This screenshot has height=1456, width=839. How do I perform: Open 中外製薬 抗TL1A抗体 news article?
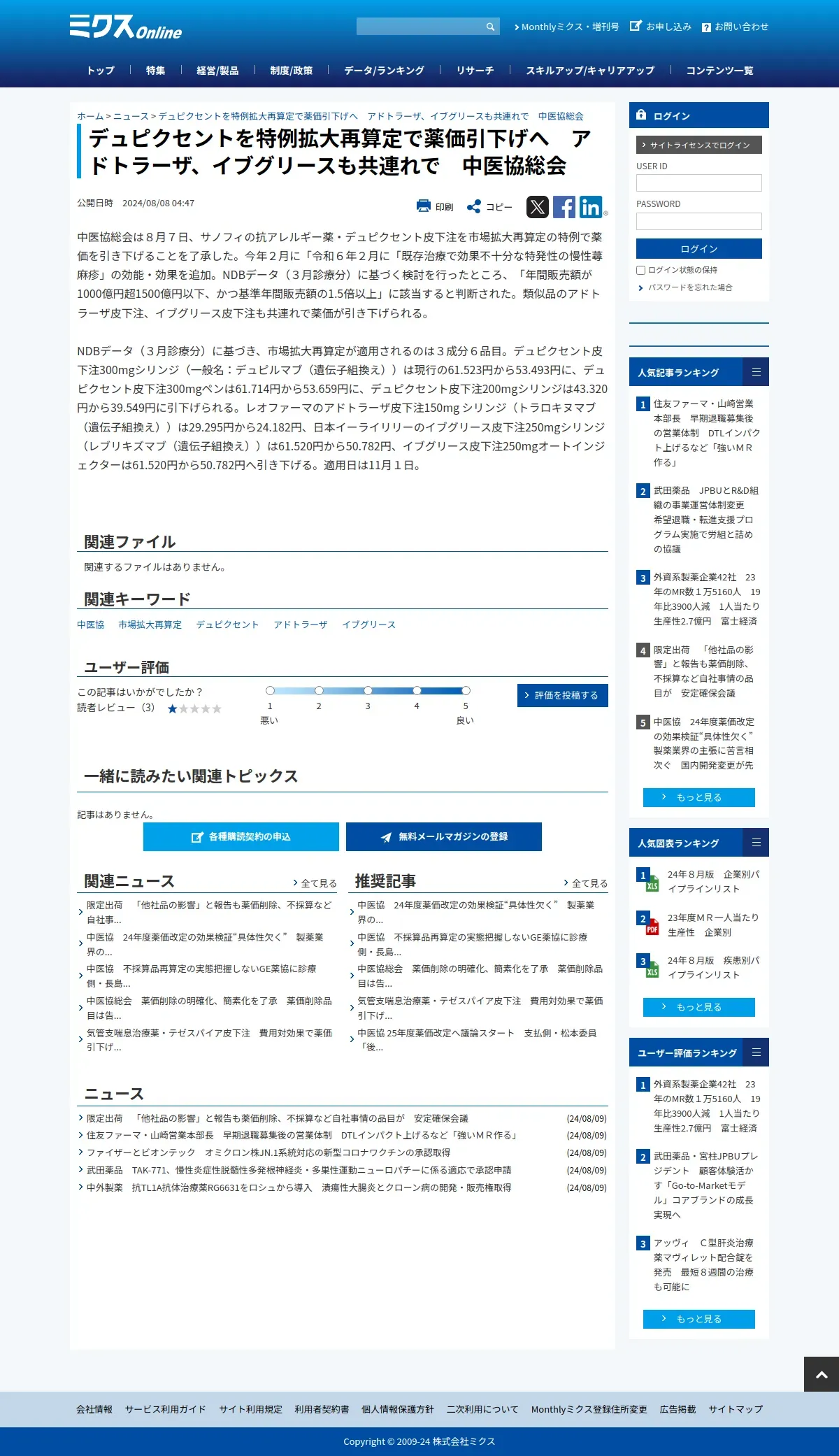point(299,1187)
